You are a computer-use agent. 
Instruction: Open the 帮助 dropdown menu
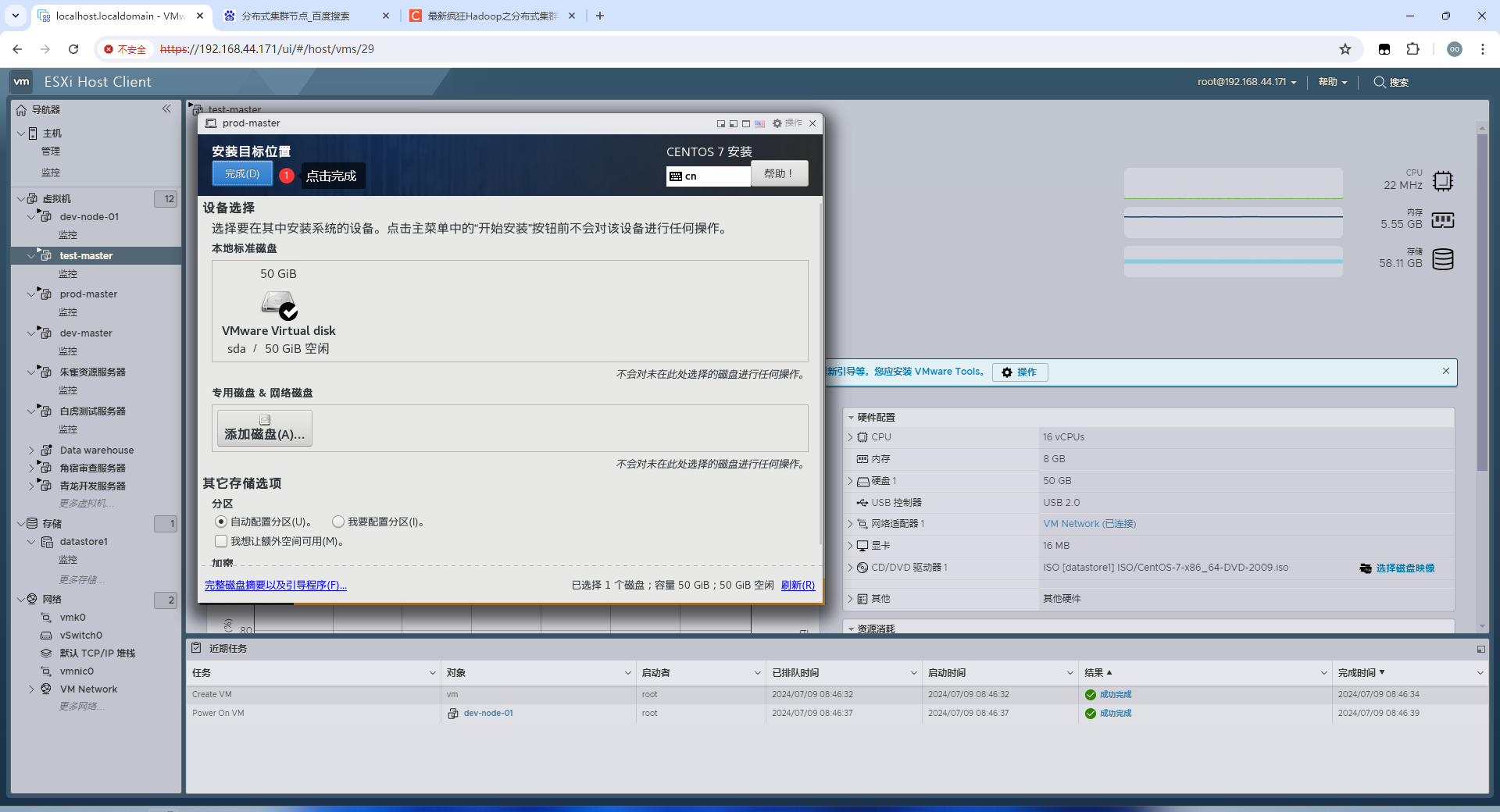1333,82
